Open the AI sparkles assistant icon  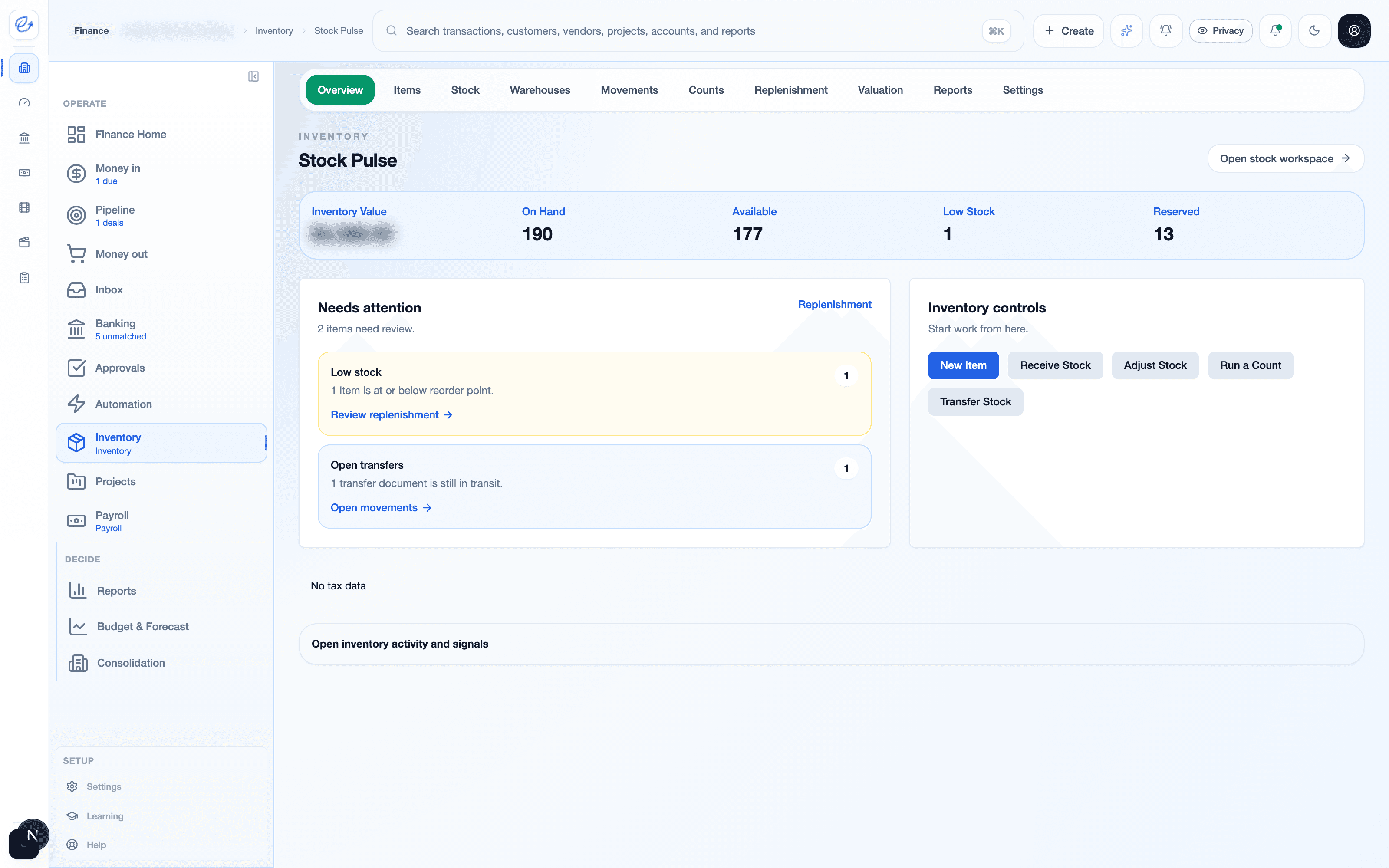coord(1127,31)
